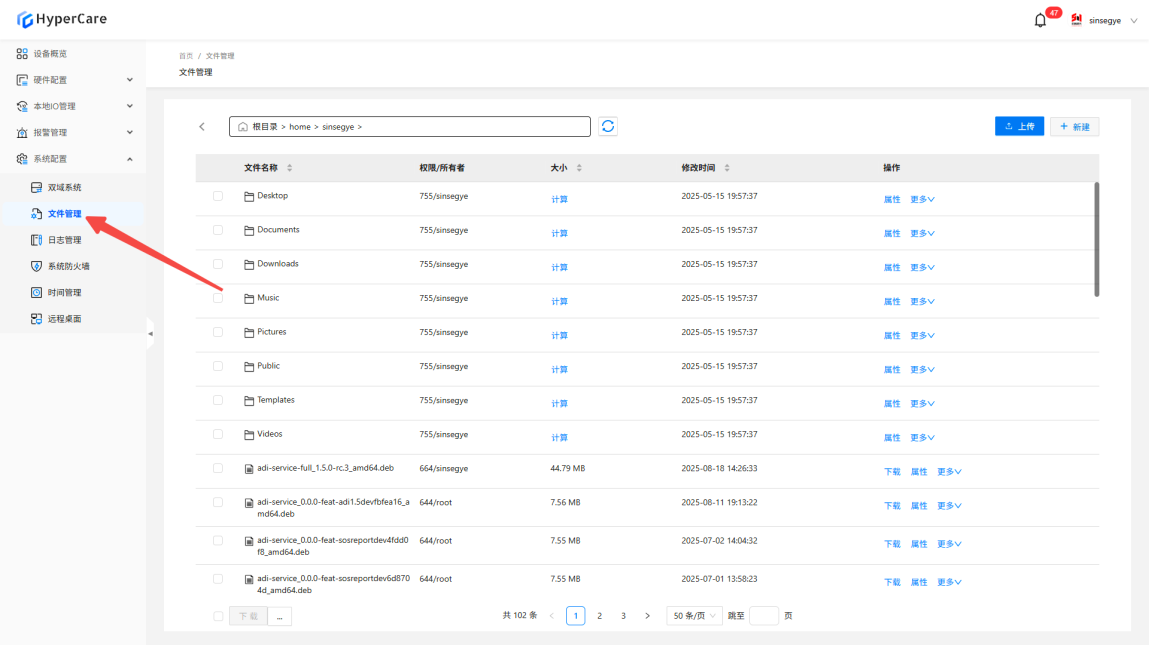Open 更多 dropdown for Downloads row
The width and height of the screenshot is (1149, 645).
tap(922, 268)
